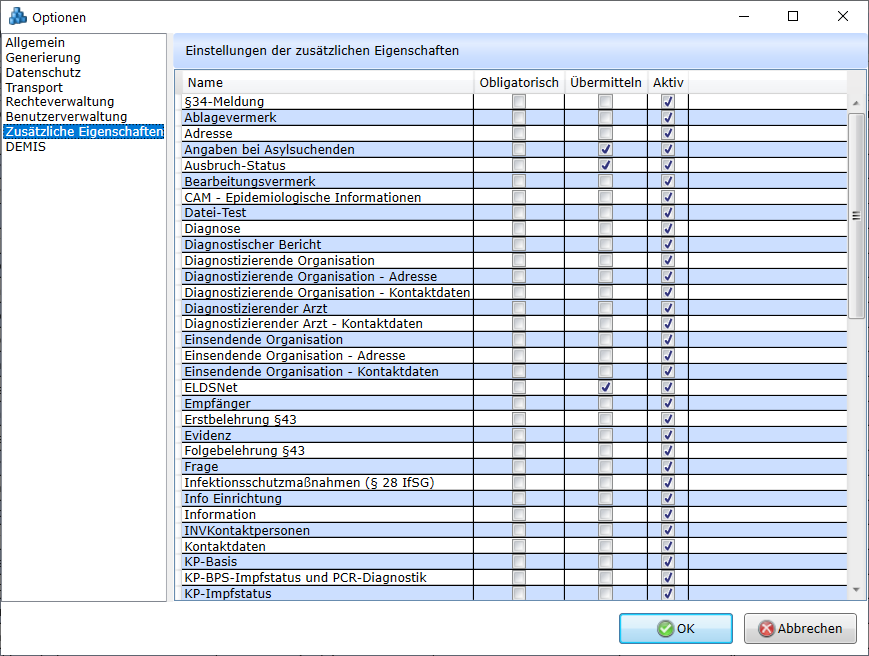Click the Optionen app icon in title bar
869x656 pixels.
point(17,17)
